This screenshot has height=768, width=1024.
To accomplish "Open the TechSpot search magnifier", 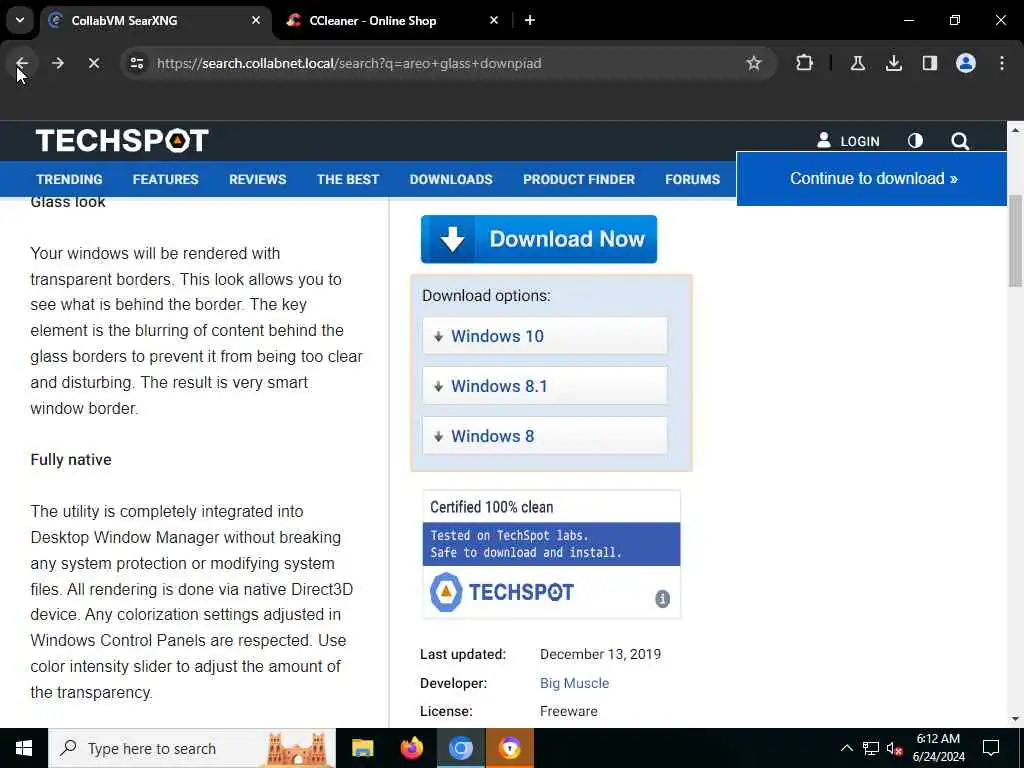I will pyautogui.click(x=959, y=141).
